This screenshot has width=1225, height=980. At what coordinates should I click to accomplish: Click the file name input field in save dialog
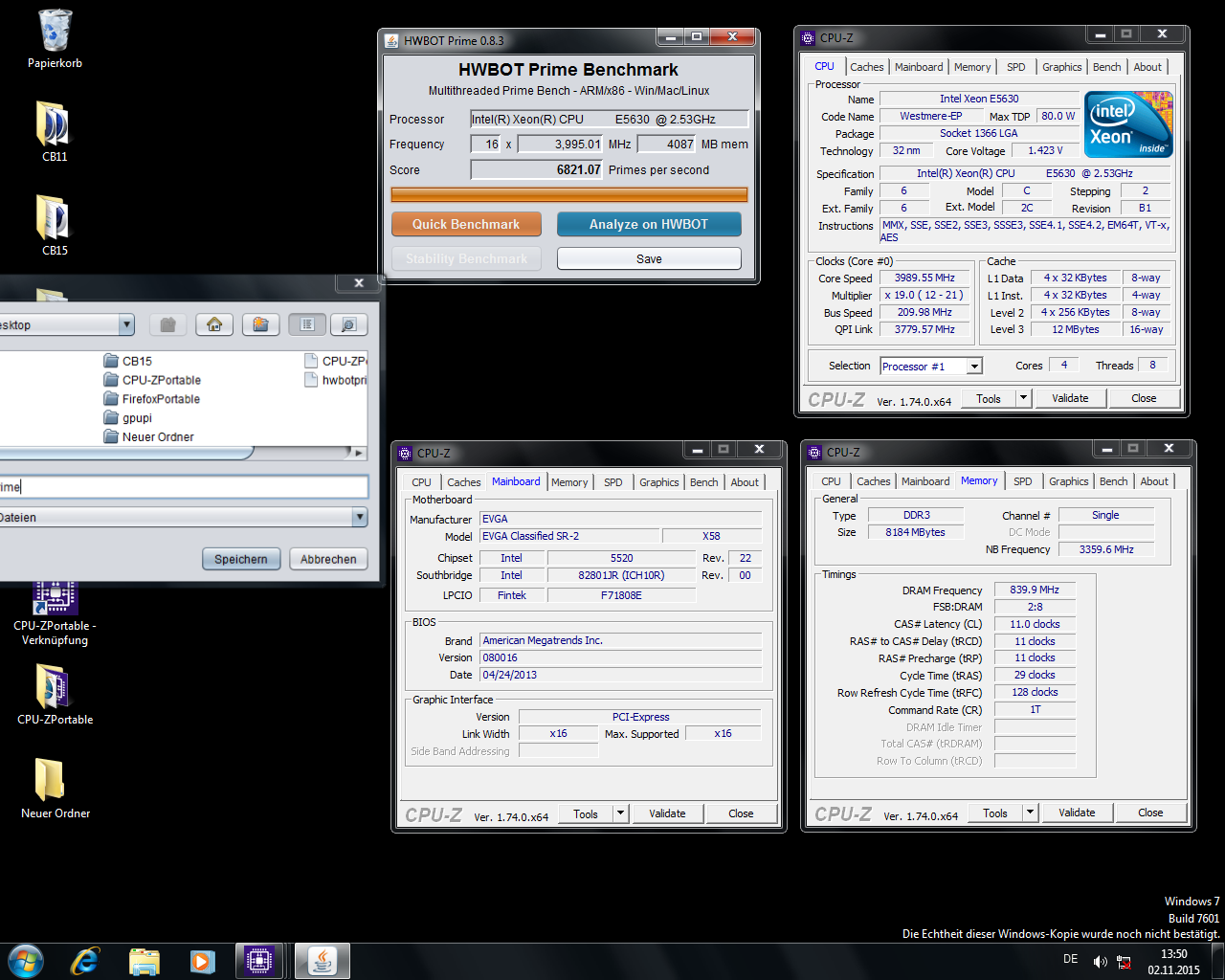pyautogui.click(x=183, y=486)
